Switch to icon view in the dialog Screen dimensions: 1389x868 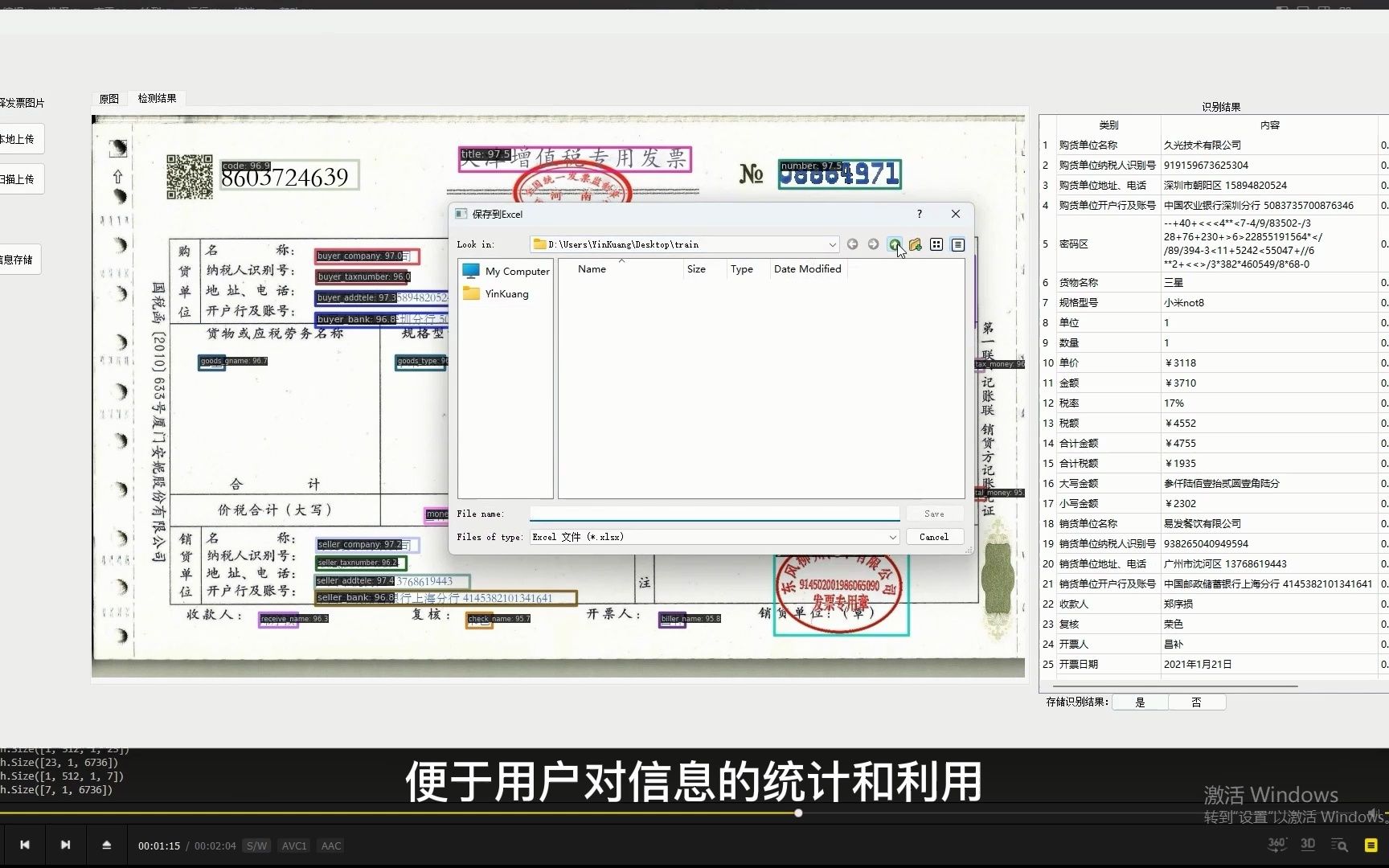pos(936,244)
